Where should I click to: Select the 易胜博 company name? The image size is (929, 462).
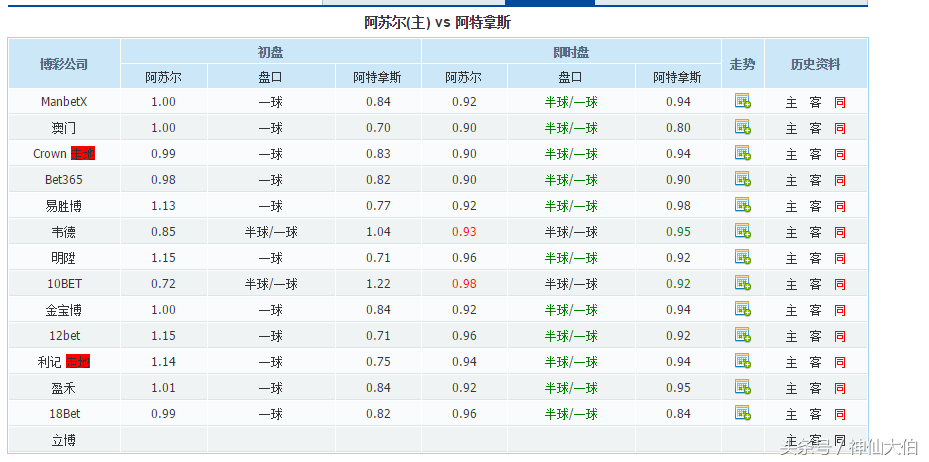(x=64, y=206)
